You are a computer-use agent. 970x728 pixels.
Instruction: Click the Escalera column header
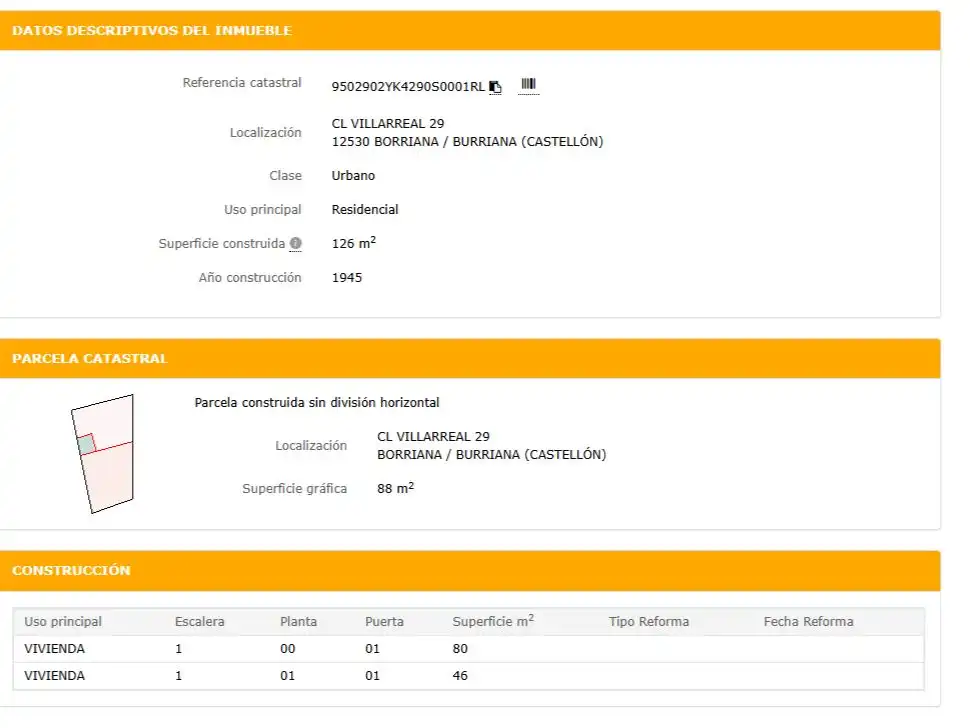199,622
